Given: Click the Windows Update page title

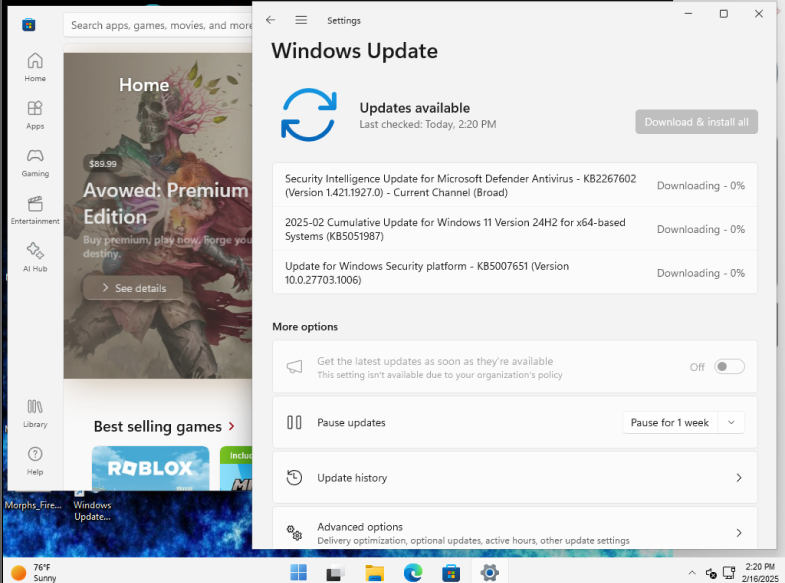Looking at the screenshot, I should [354, 51].
